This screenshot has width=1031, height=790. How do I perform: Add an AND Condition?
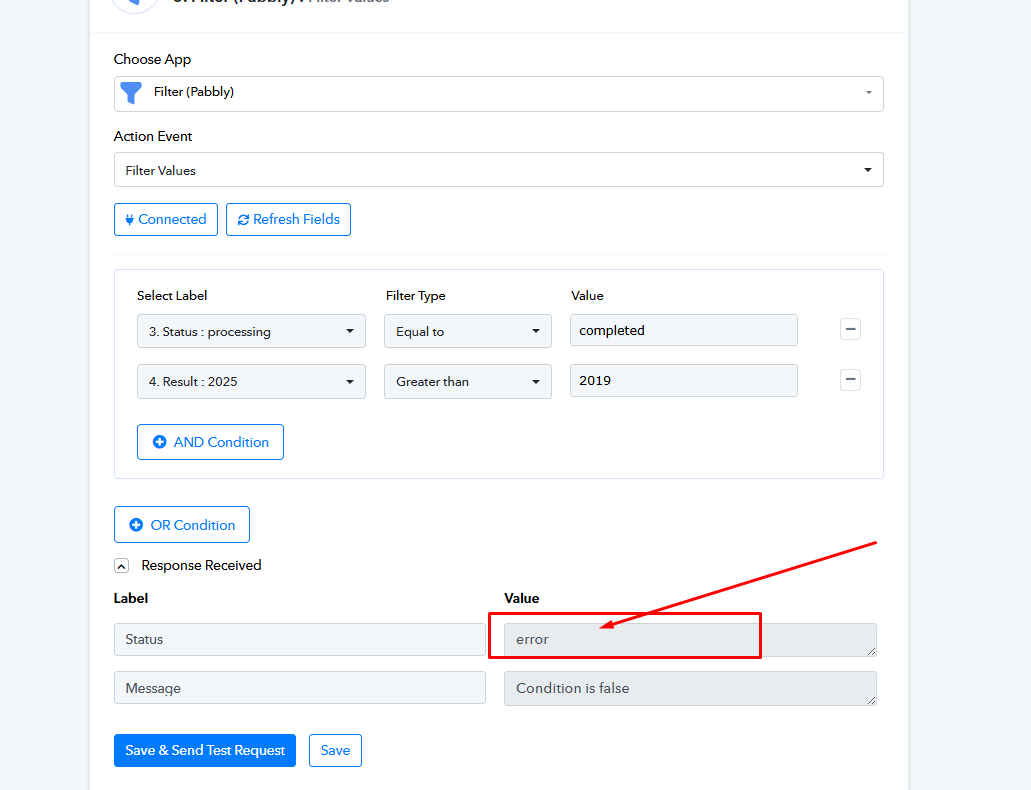click(x=210, y=442)
